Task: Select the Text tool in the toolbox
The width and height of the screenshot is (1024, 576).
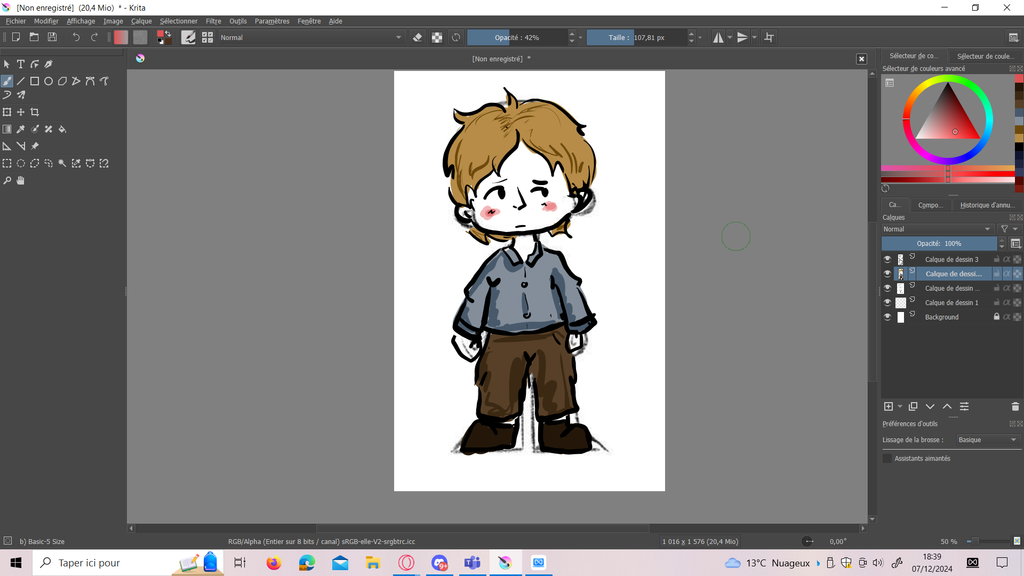Action: pyautogui.click(x=20, y=64)
